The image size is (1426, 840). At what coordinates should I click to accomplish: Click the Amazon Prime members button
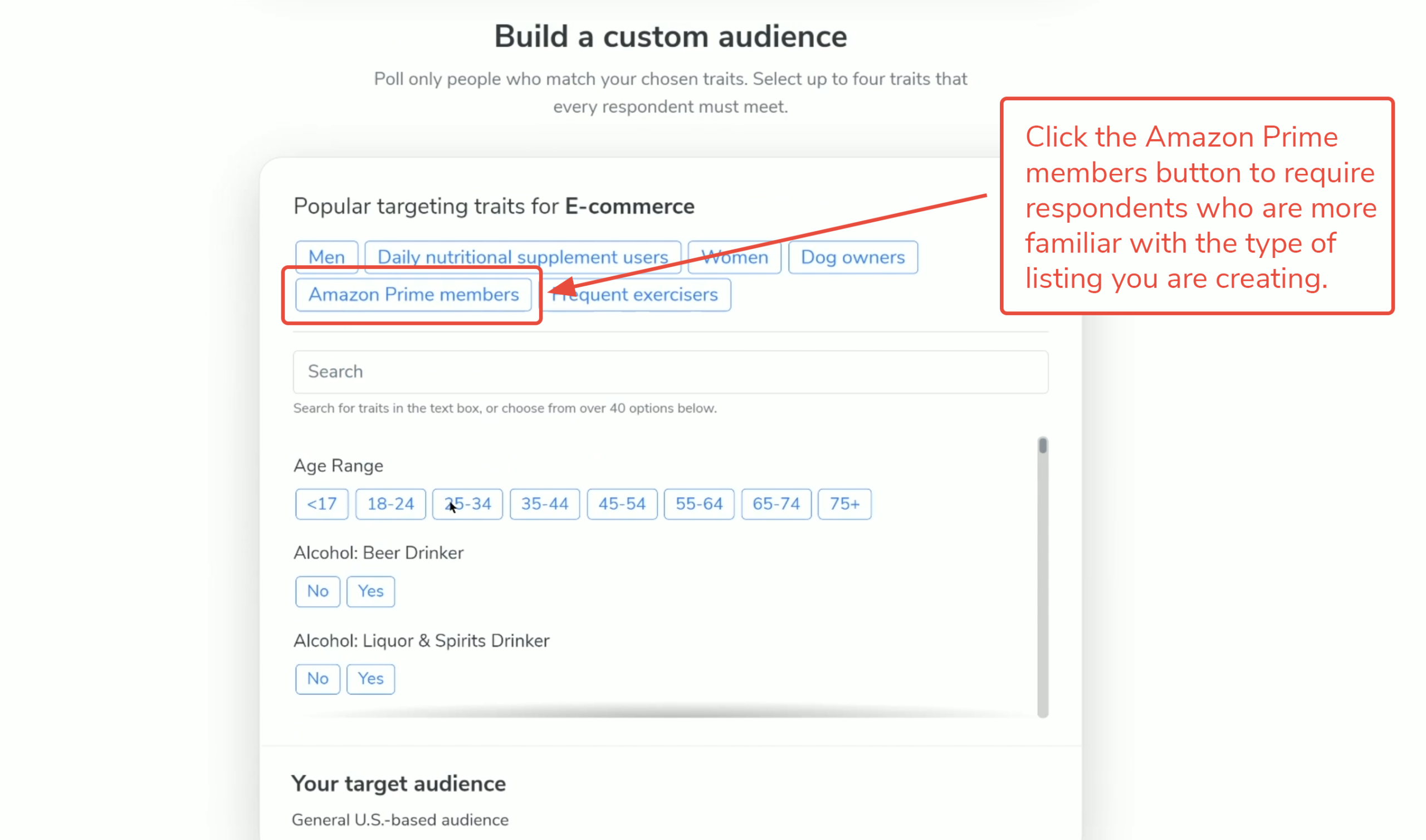tap(413, 294)
